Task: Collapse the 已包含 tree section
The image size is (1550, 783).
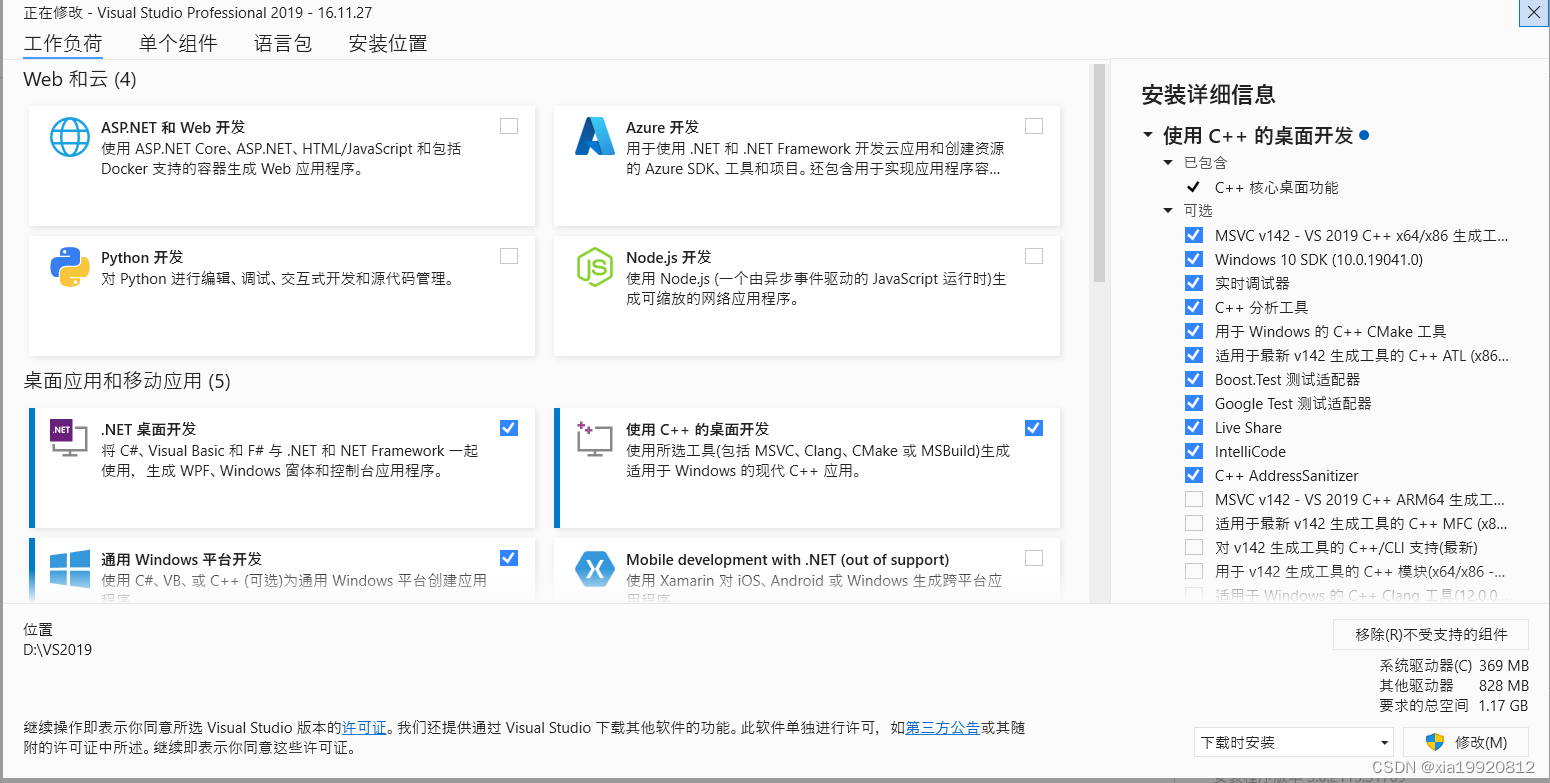Action: [x=1168, y=162]
